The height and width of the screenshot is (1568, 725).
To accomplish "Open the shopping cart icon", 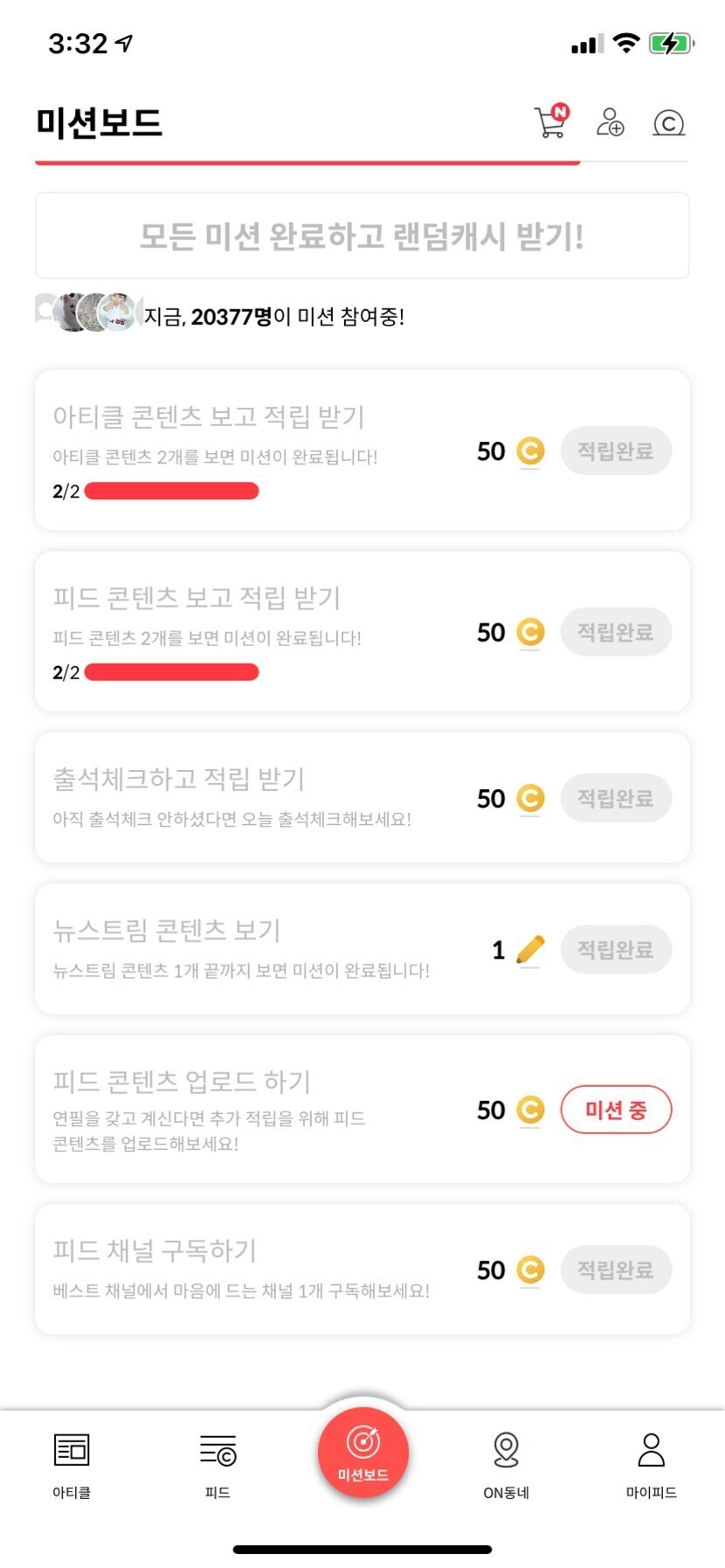I will pos(550,122).
